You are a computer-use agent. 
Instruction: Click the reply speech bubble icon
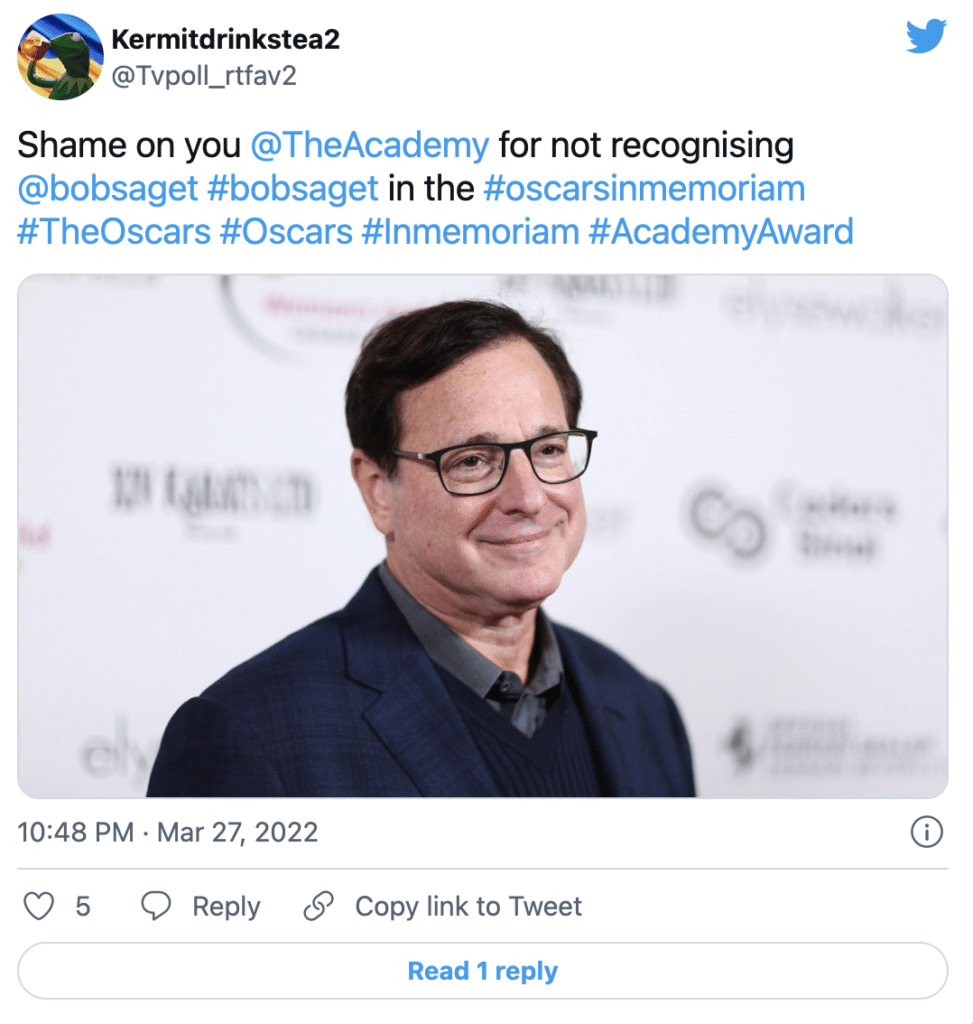156,906
